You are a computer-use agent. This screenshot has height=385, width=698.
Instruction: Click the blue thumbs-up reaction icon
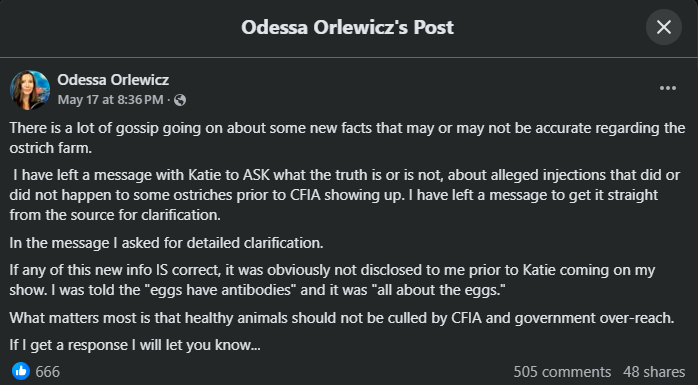pyautogui.click(x=20, y=371)
